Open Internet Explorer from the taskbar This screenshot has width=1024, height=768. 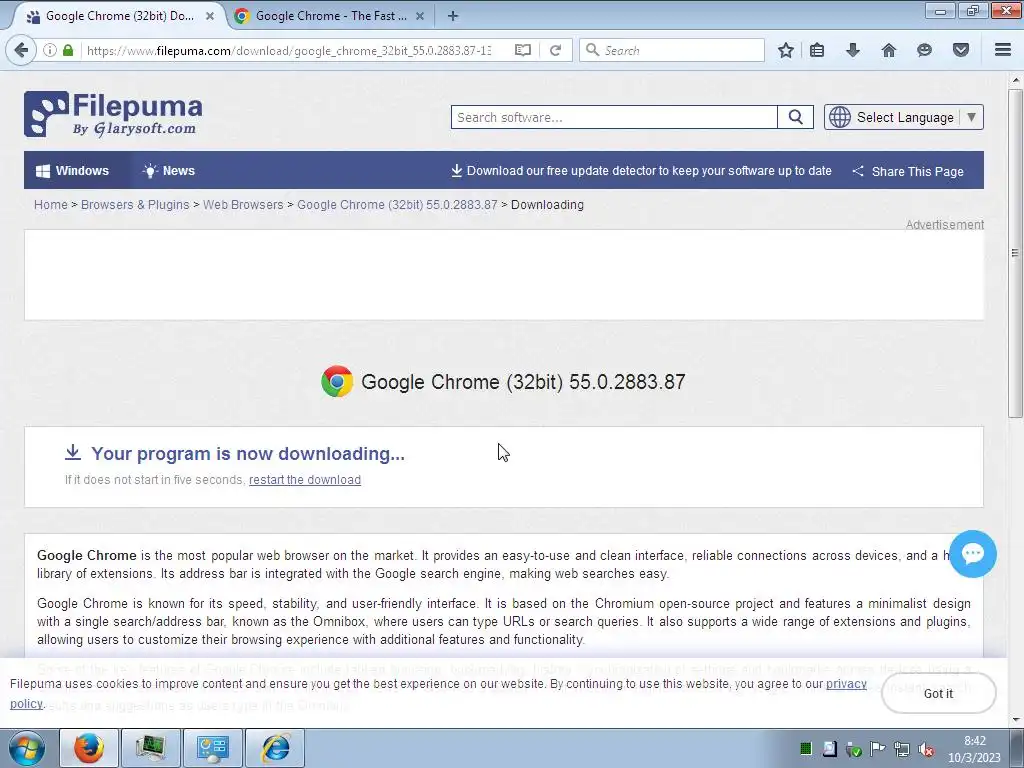(x=276, y=748)
